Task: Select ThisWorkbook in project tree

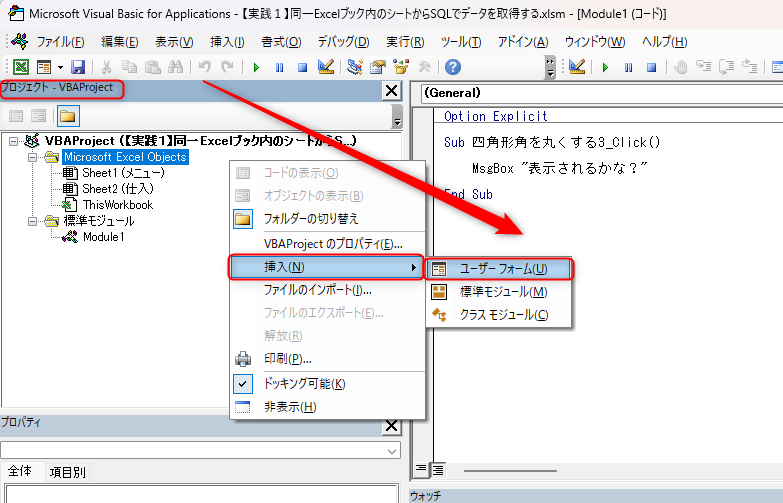Action: 118,205
